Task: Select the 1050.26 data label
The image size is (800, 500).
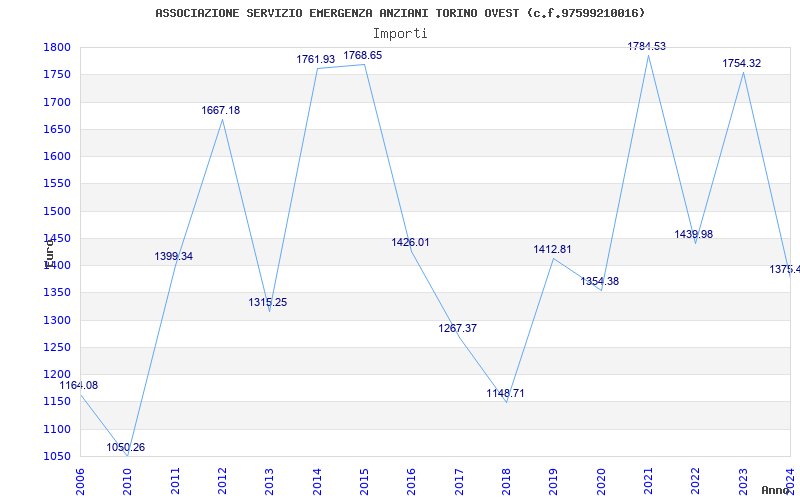Action: click(x=126, y=447)
